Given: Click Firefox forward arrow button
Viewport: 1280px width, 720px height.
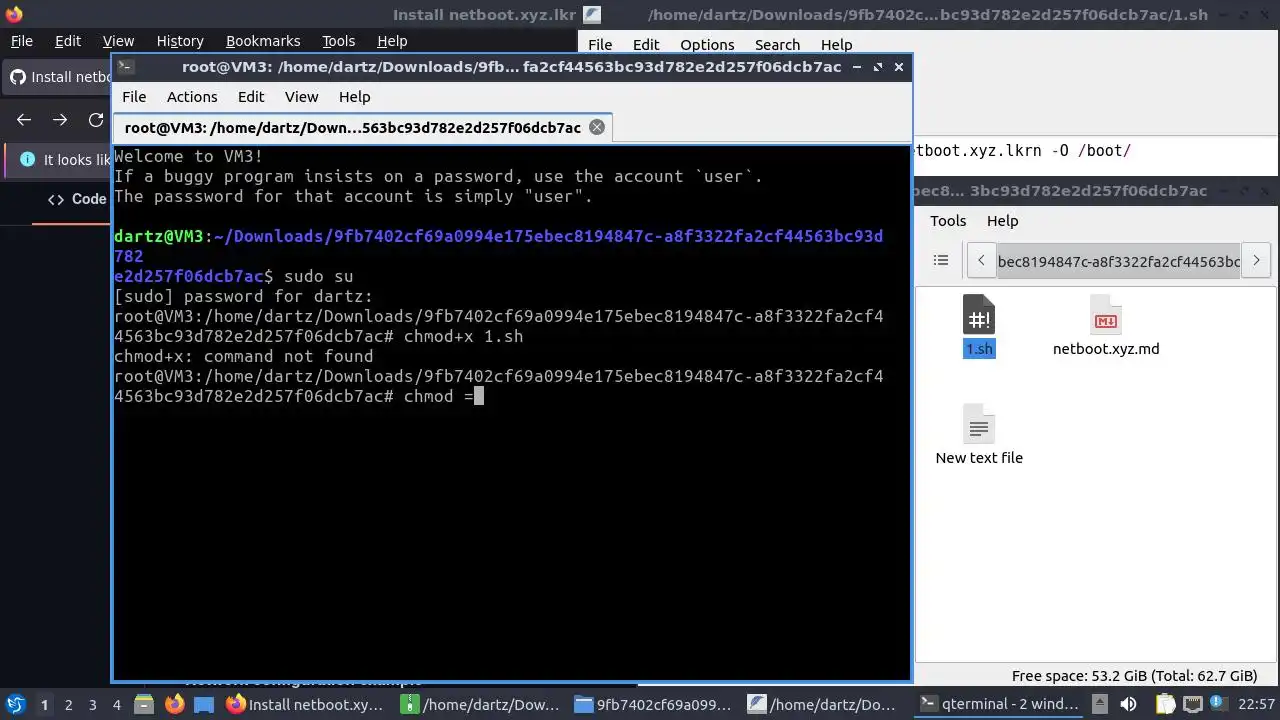Looking at the screenshot, I should click(x=60, y=120).
